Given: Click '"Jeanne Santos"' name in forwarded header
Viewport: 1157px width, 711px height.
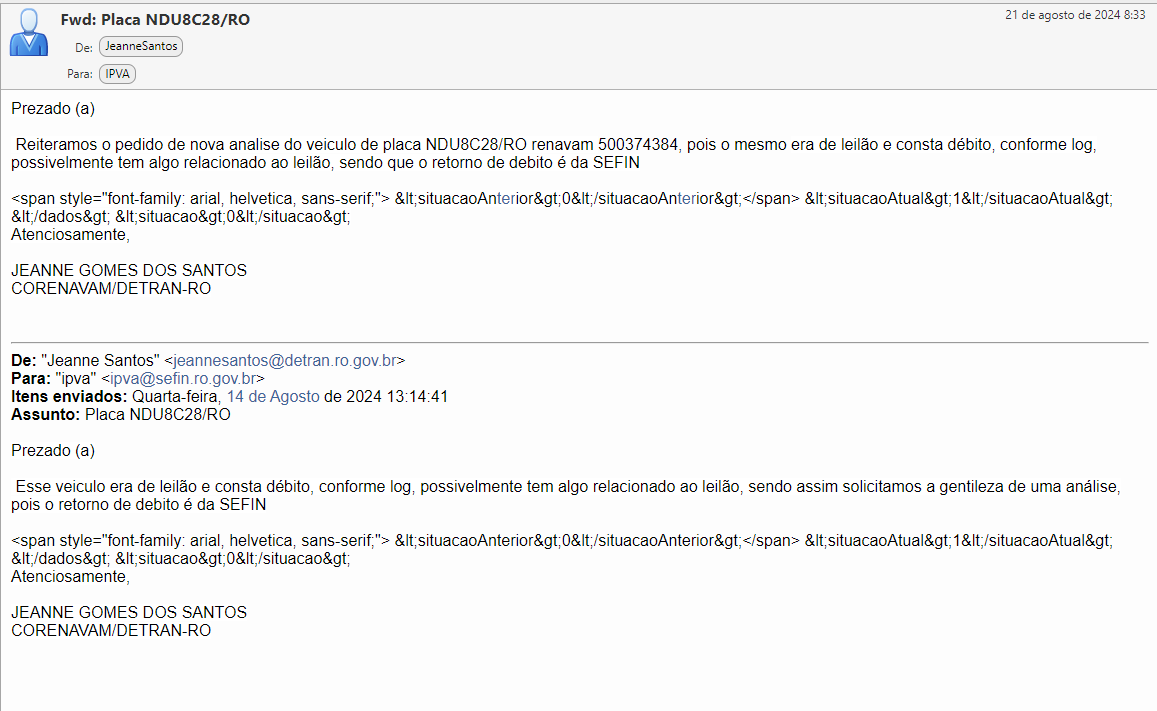Looking at the screenshot, I should pyautogui.click(x=100, y=361).
